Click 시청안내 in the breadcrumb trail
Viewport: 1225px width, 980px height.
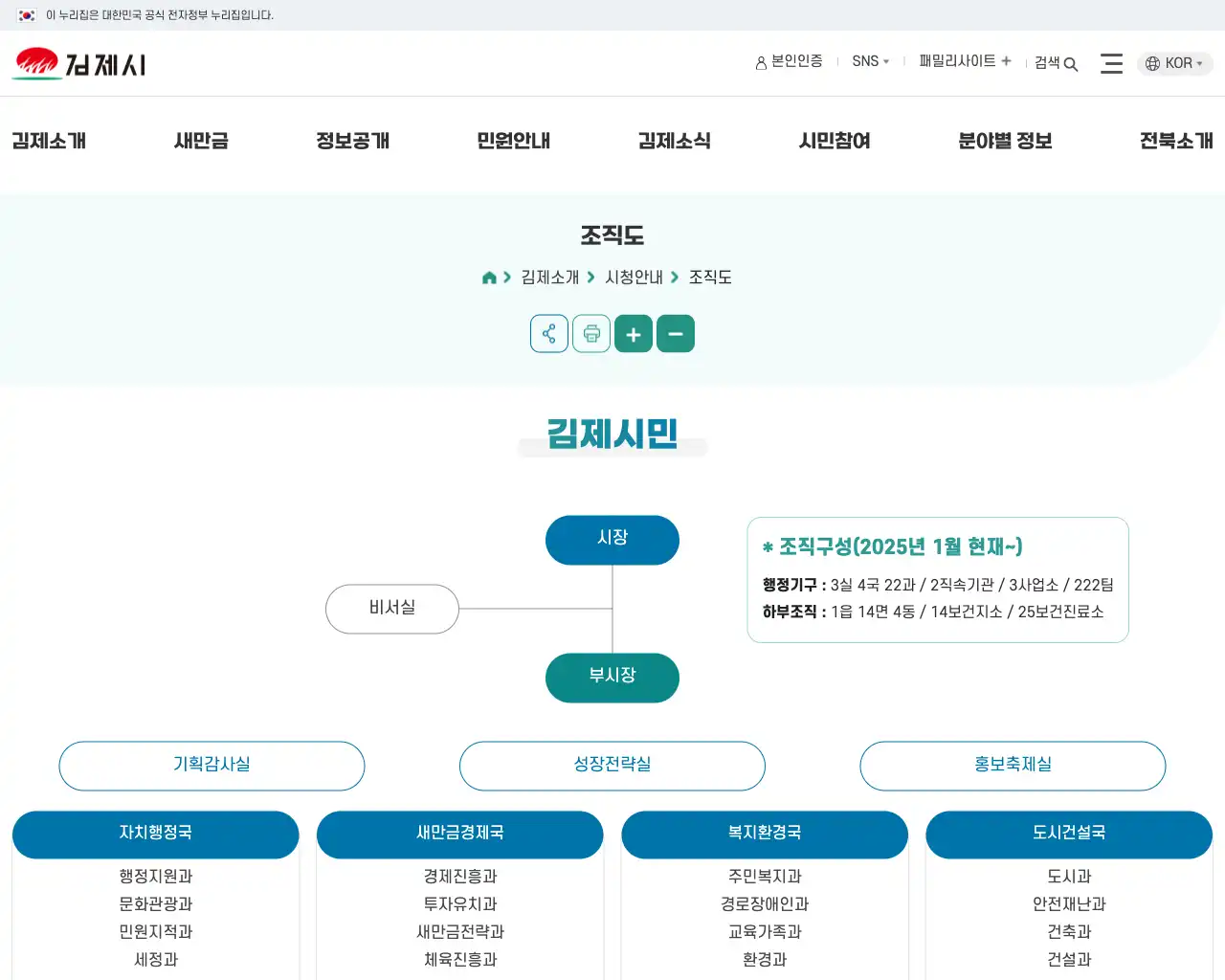[634, 277]
